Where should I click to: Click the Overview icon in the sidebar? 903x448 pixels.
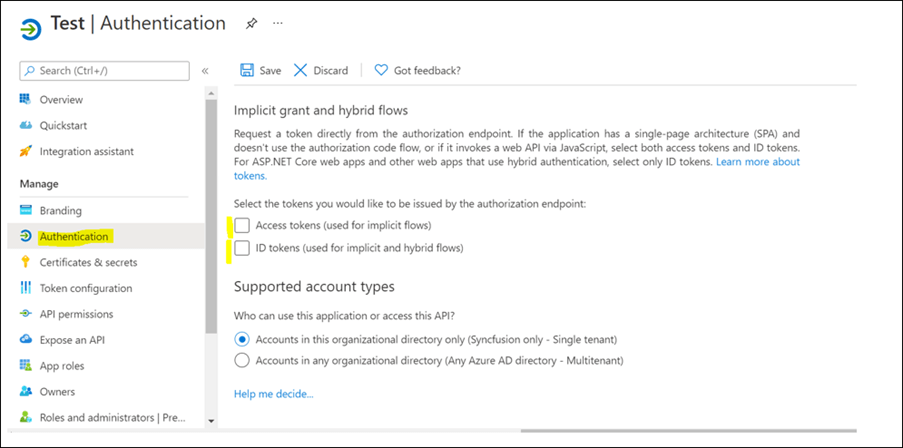[26, 100]
